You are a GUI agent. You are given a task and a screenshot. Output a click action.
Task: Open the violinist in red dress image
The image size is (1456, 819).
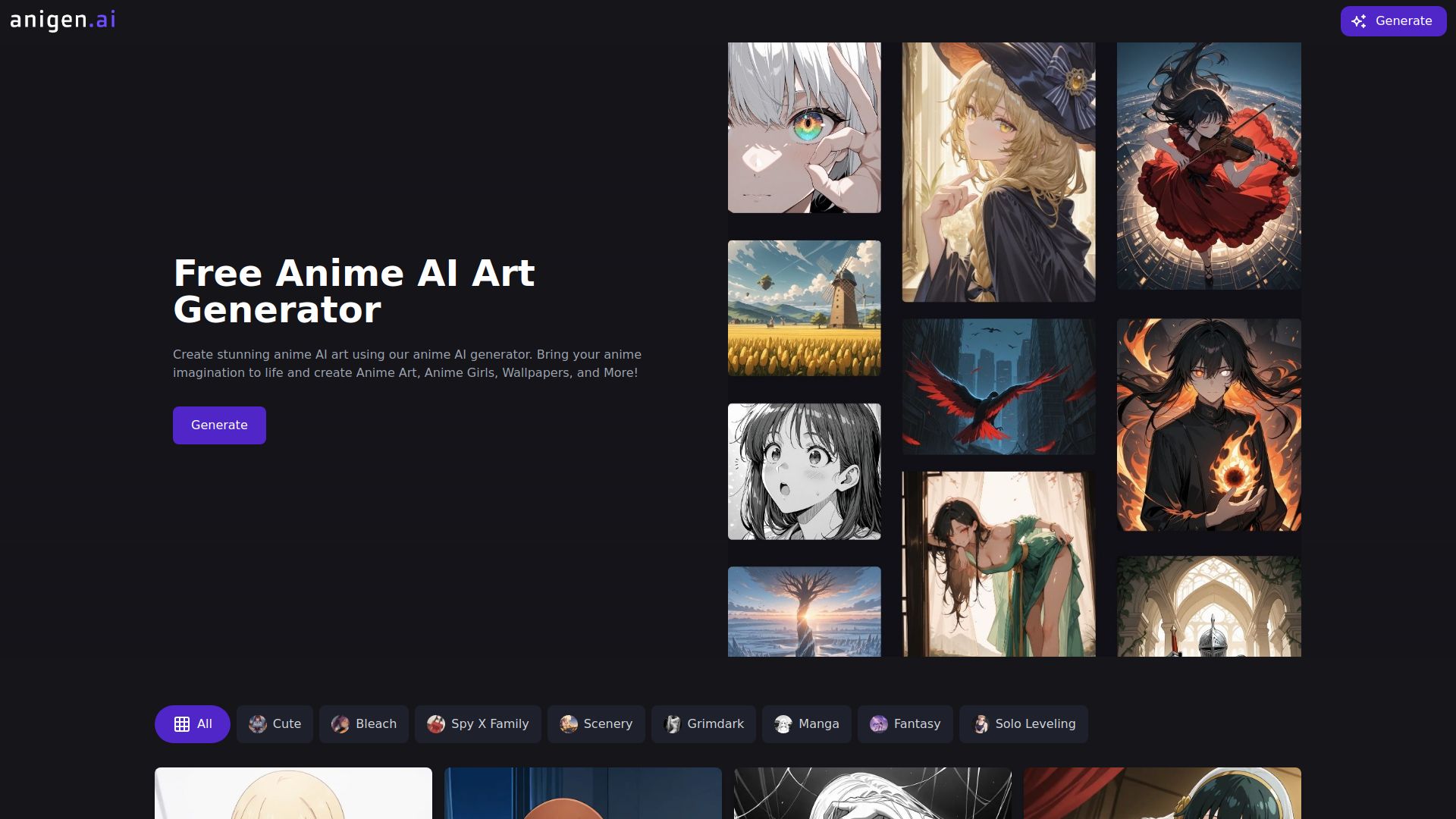click(1209, 165)
